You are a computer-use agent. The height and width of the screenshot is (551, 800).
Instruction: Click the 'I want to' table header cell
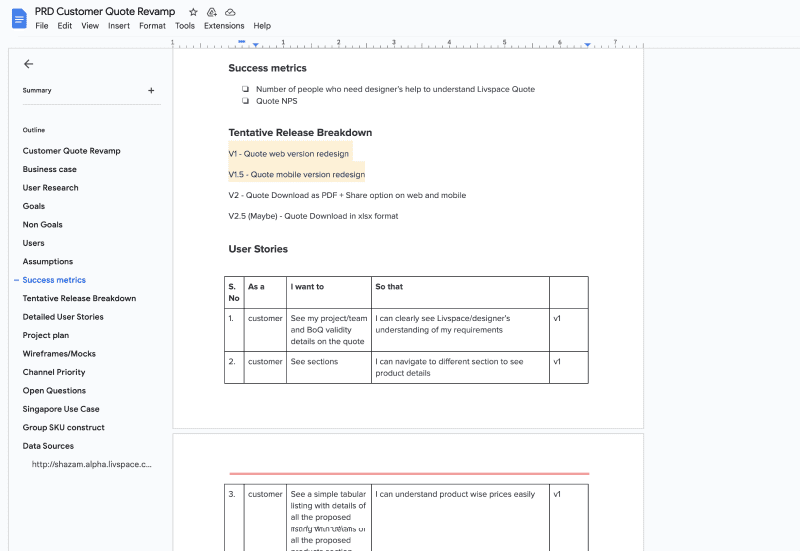coord(329,292)
